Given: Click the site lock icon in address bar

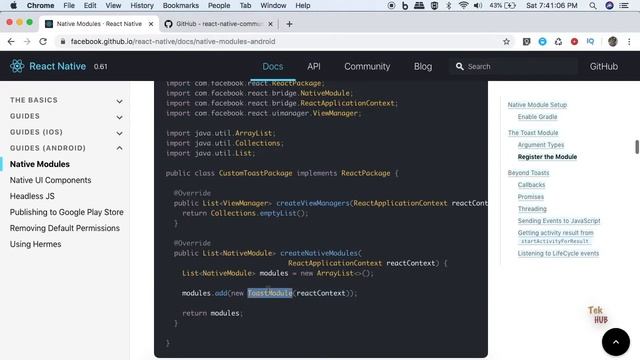Looking at the screenshot, I should (x=62, y=42).
